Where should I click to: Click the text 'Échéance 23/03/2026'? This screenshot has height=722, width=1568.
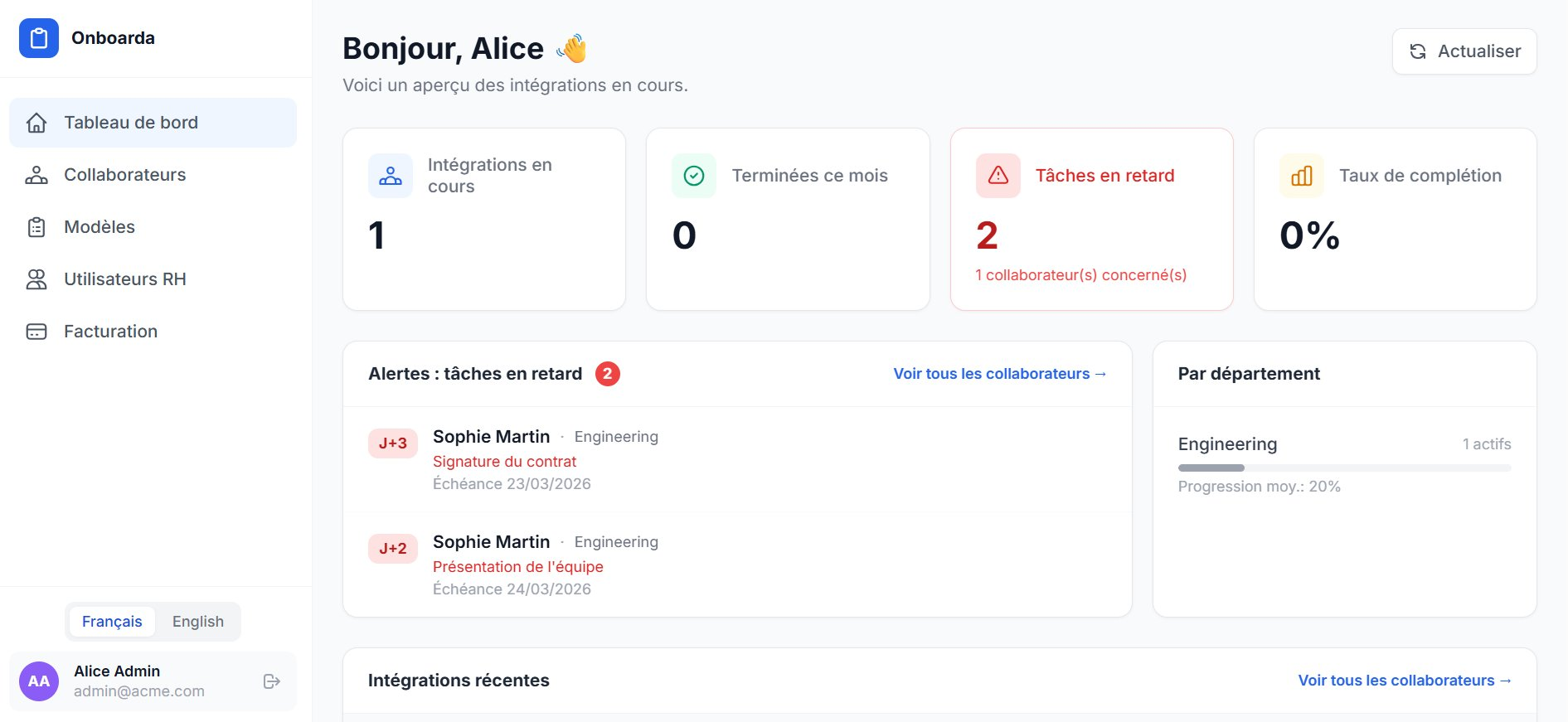[512, 484]
